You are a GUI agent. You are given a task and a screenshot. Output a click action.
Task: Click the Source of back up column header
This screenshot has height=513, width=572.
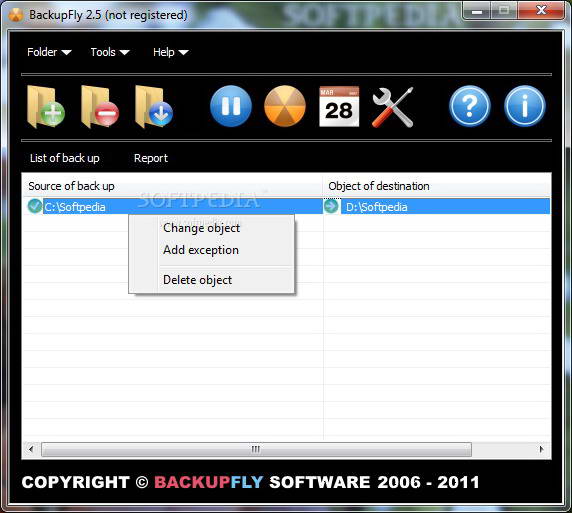pos(172,186)
